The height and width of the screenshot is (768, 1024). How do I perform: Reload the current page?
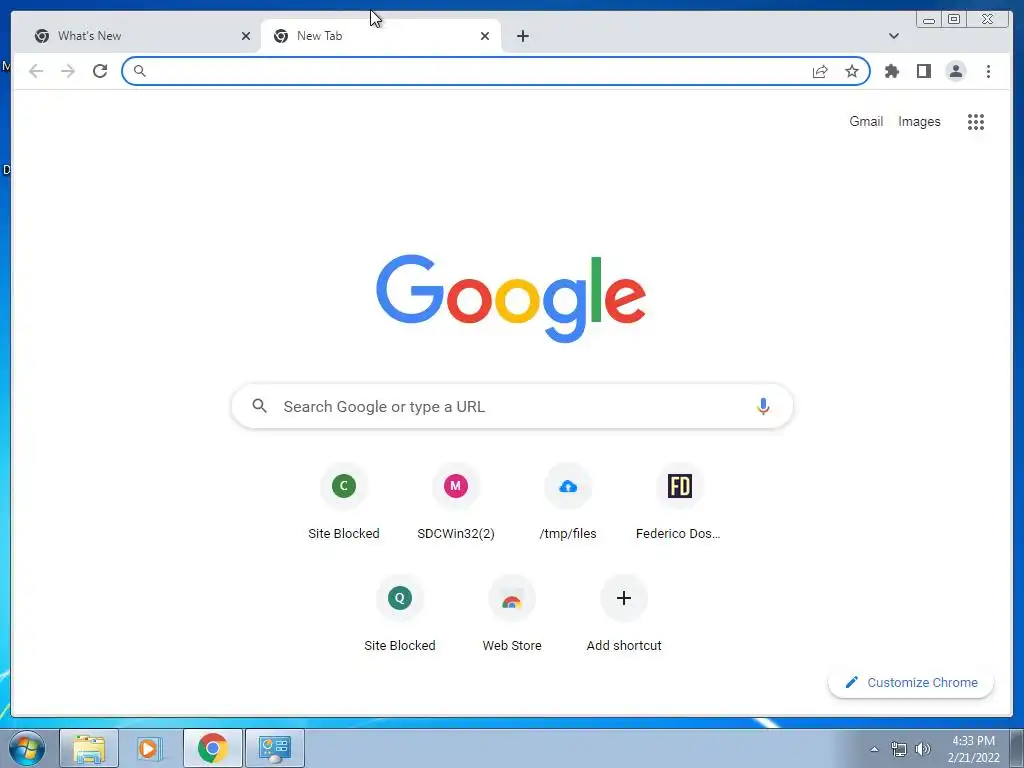tap(100, 71)
